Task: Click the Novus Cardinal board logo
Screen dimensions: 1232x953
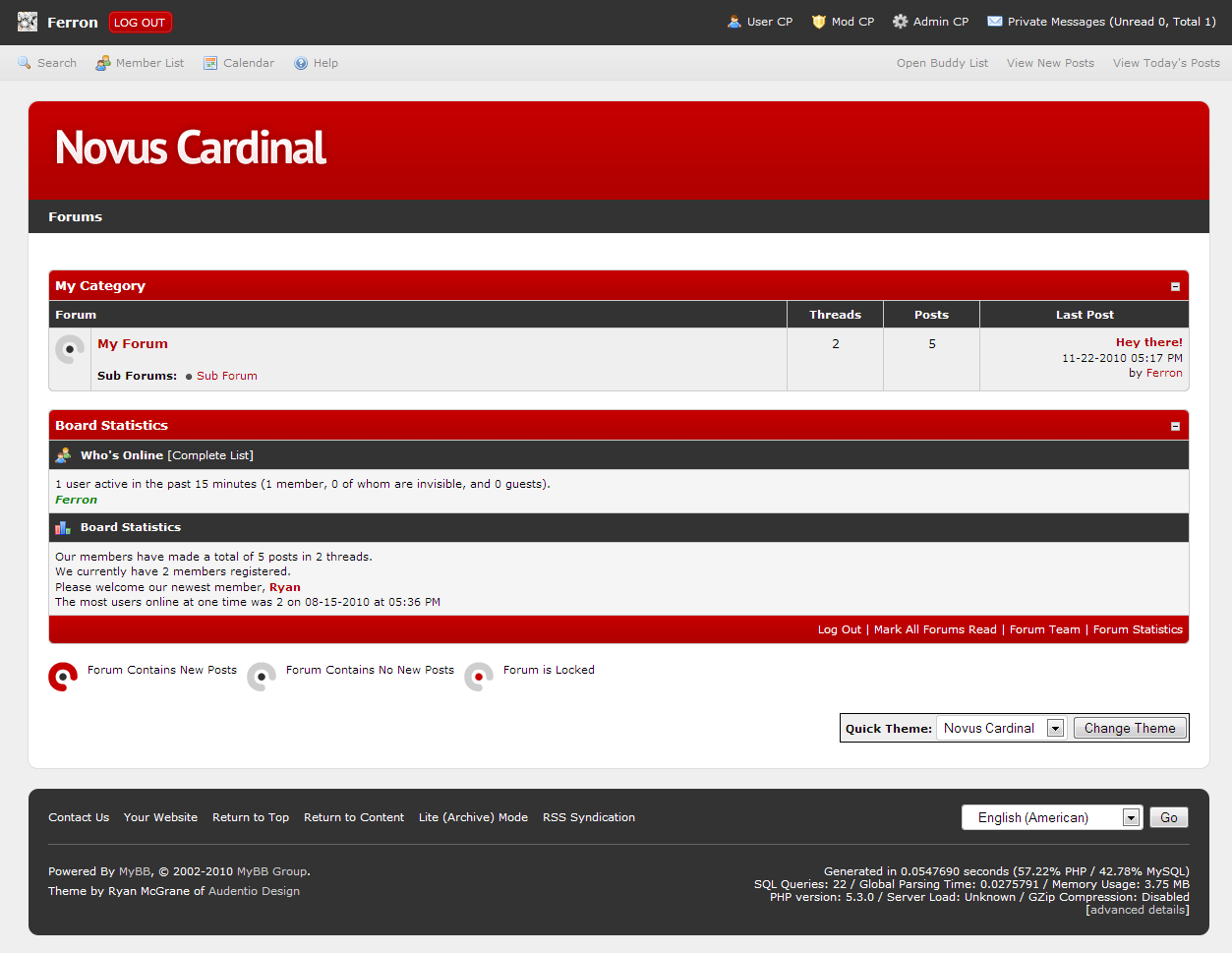Action: click(191, 149)
